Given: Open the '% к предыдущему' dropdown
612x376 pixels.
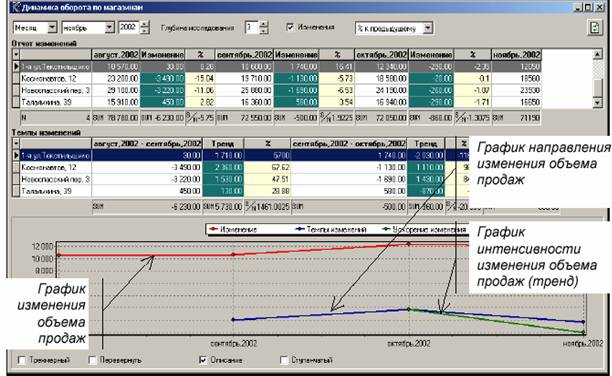Looking at the screenshot, I should pos(428,28).
